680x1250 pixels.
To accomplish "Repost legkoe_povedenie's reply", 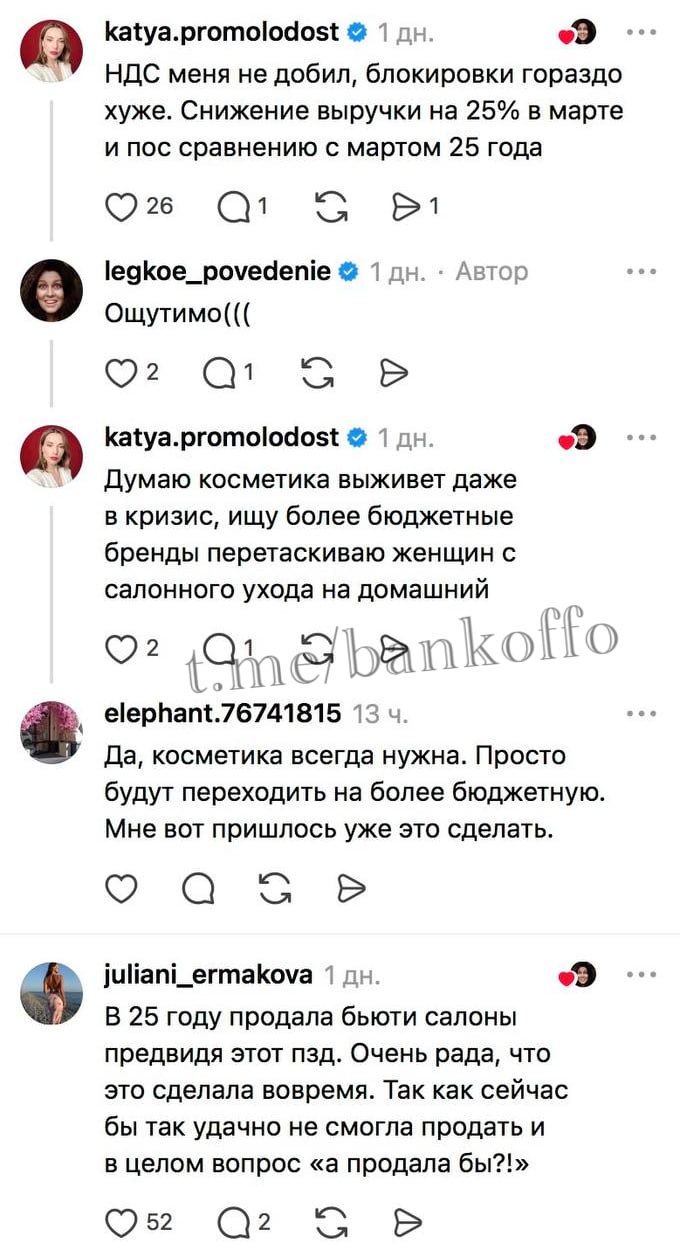I will coord(316,373).
